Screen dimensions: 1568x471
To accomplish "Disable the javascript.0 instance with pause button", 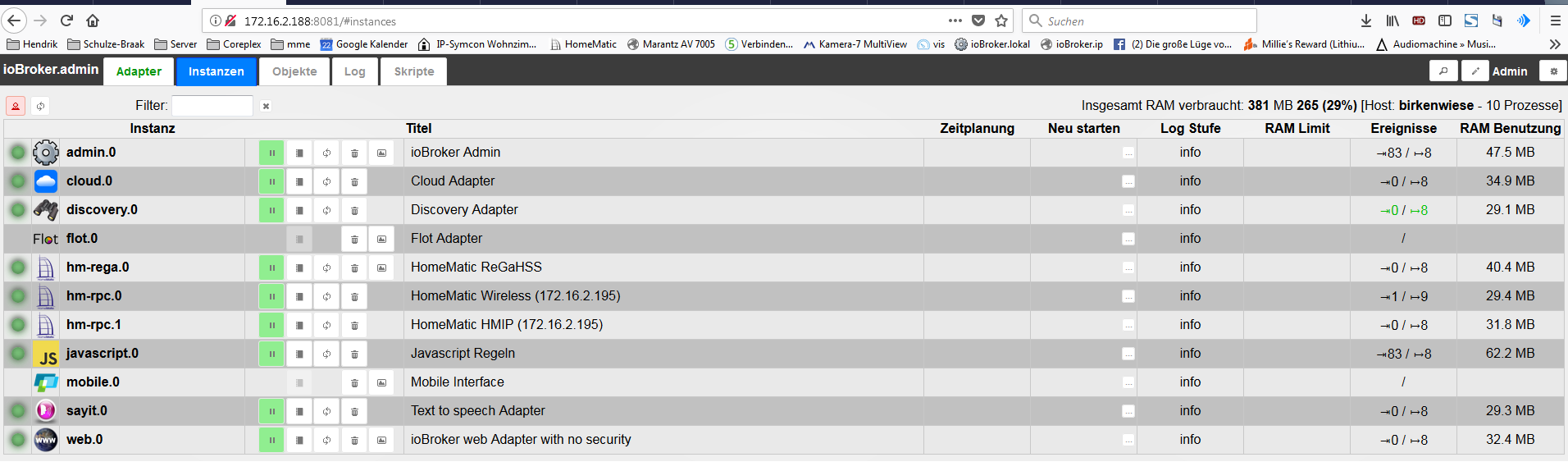I will (271, 354).
